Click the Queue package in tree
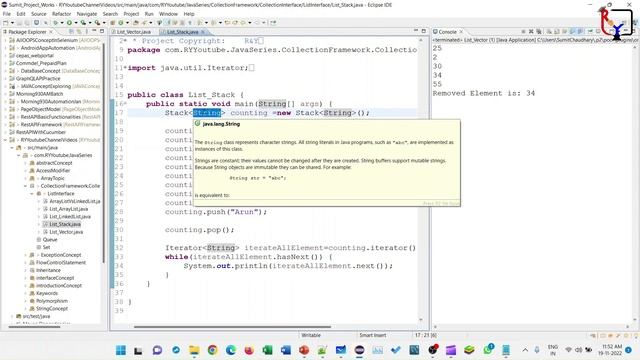 (x=50, y=240)
